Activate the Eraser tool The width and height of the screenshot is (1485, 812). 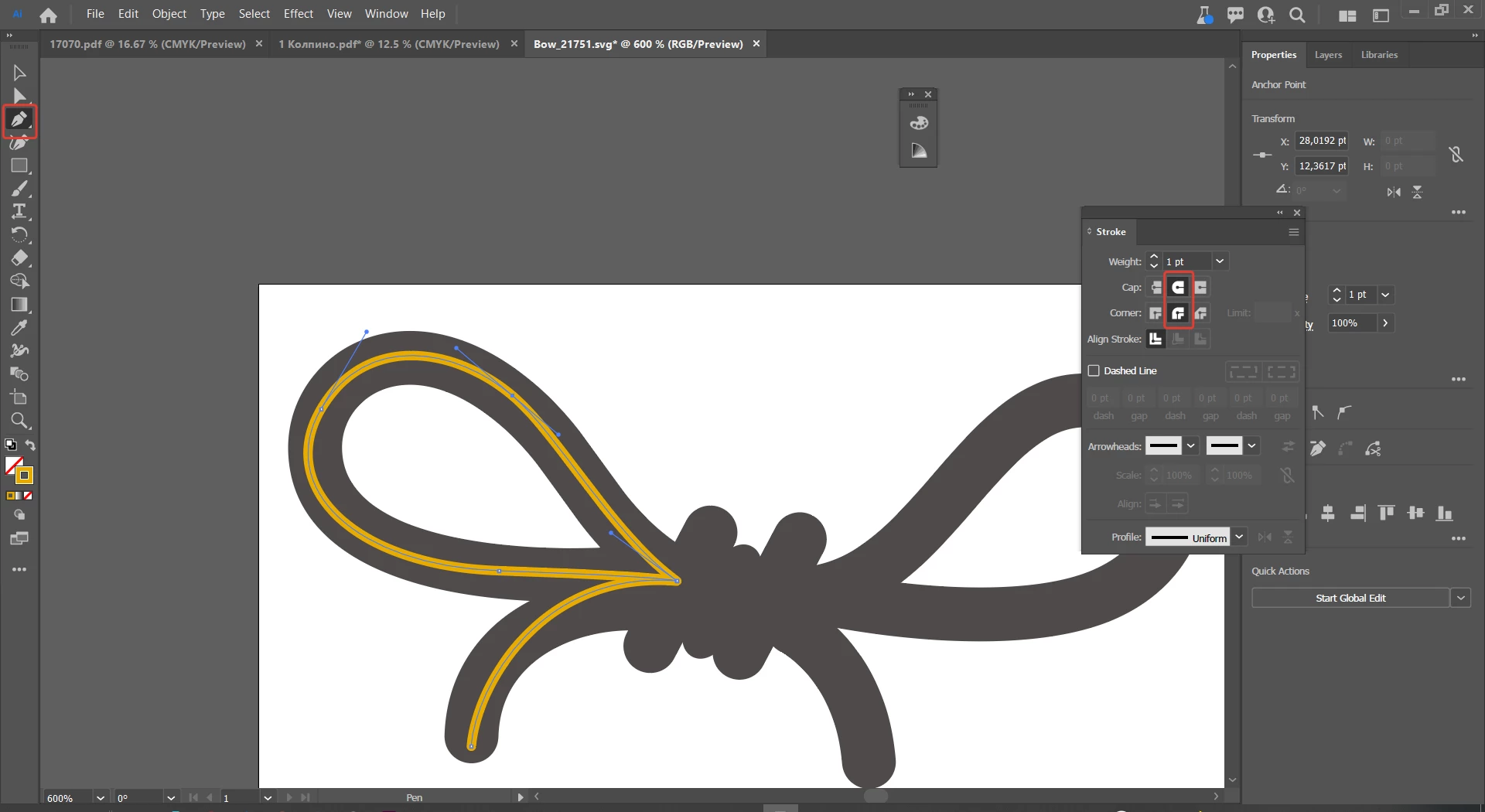point(19,258)
